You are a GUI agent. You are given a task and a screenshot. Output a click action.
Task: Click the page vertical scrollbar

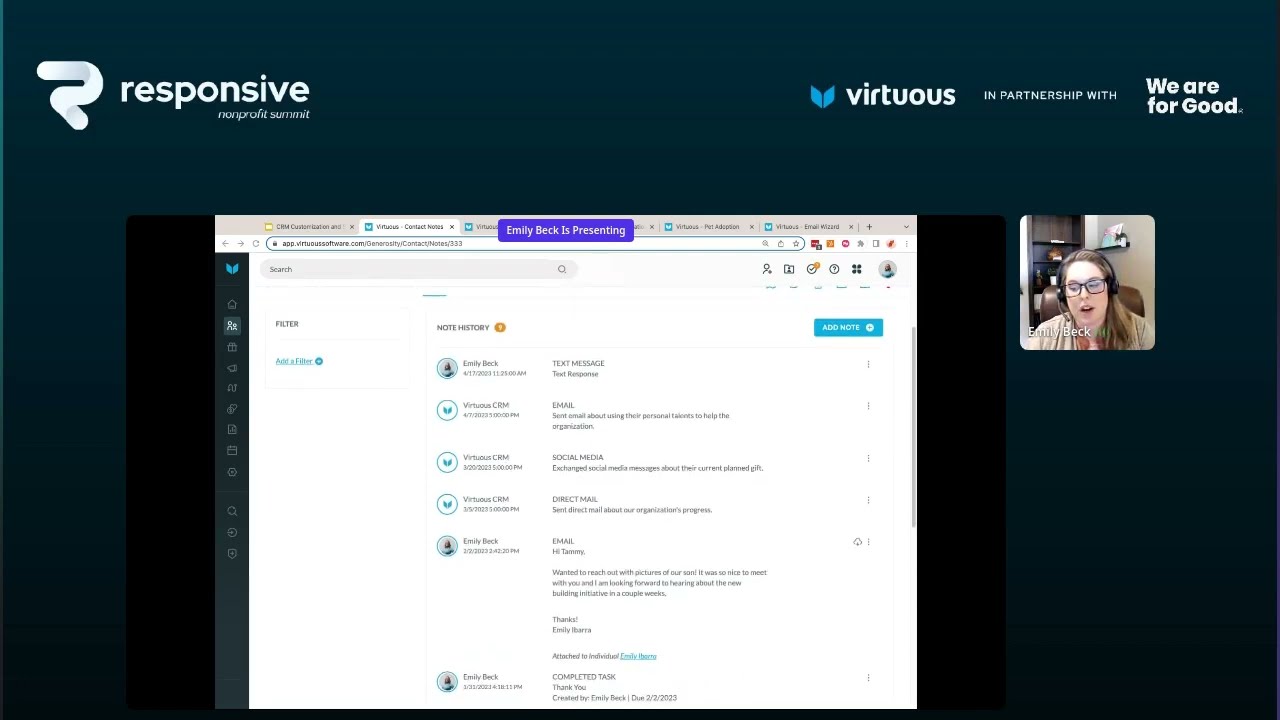click(x=913, y=428)
